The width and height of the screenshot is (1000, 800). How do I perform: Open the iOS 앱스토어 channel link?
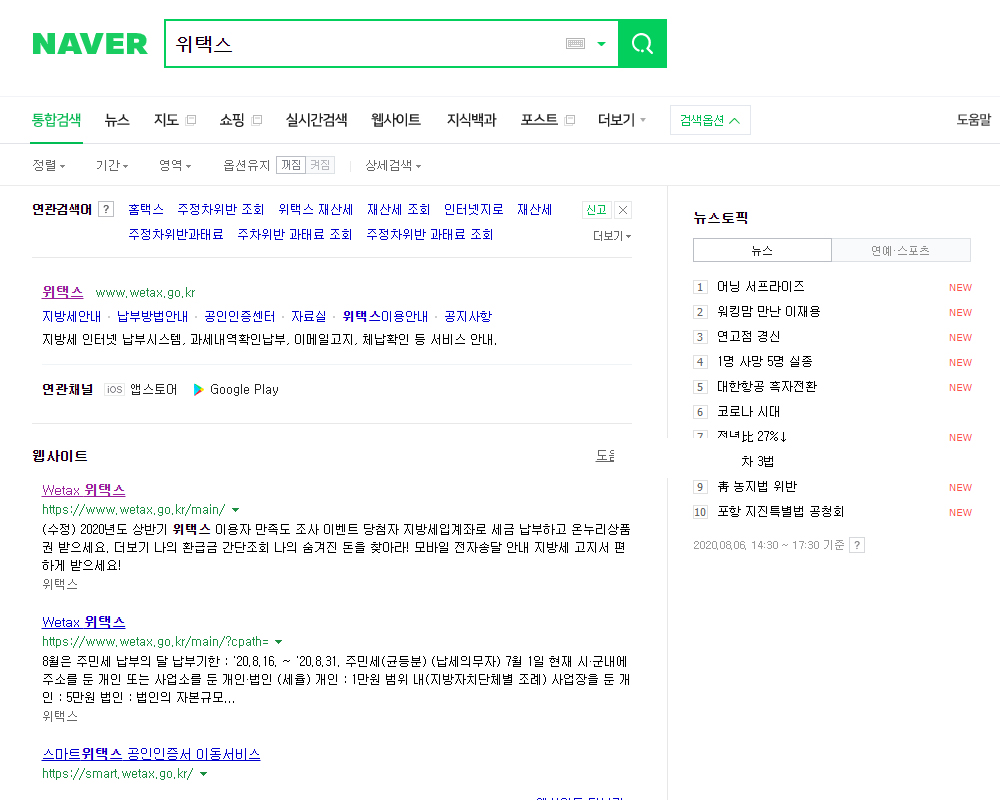tap(141, 389)
